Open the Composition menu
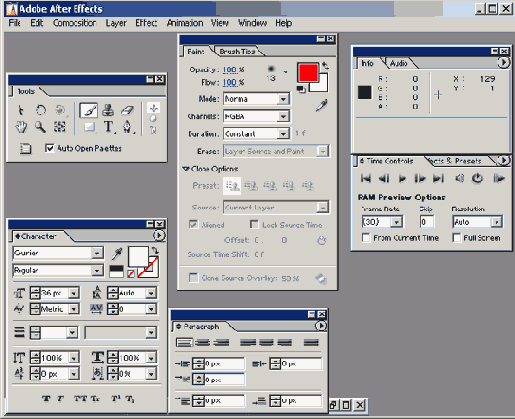This screenshot has height=419, width=515. (x=74, y=23)
